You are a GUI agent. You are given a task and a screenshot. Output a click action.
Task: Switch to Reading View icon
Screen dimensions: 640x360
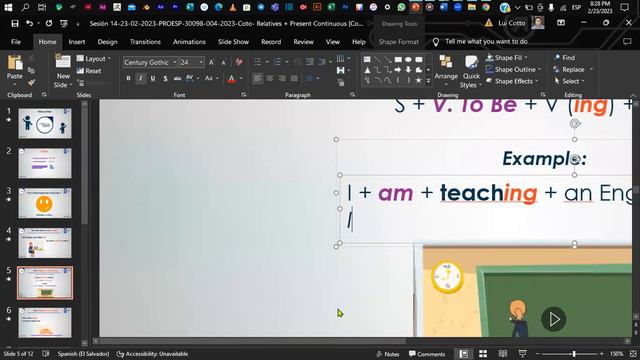(x=503, y=353)
